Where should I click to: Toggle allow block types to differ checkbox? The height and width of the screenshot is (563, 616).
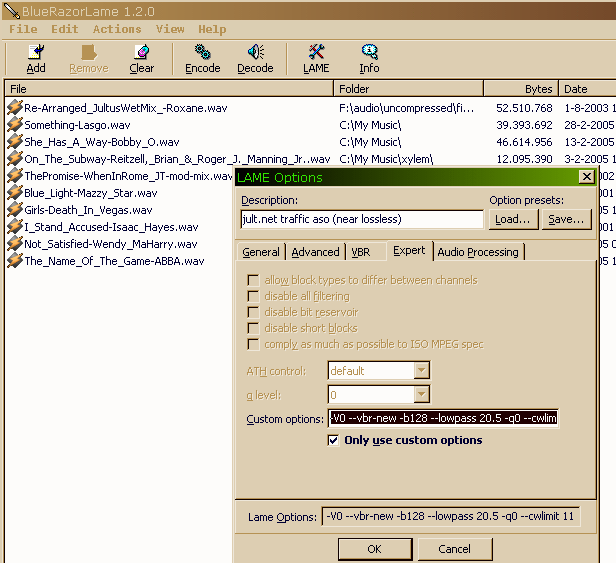(x=253, y=280)
